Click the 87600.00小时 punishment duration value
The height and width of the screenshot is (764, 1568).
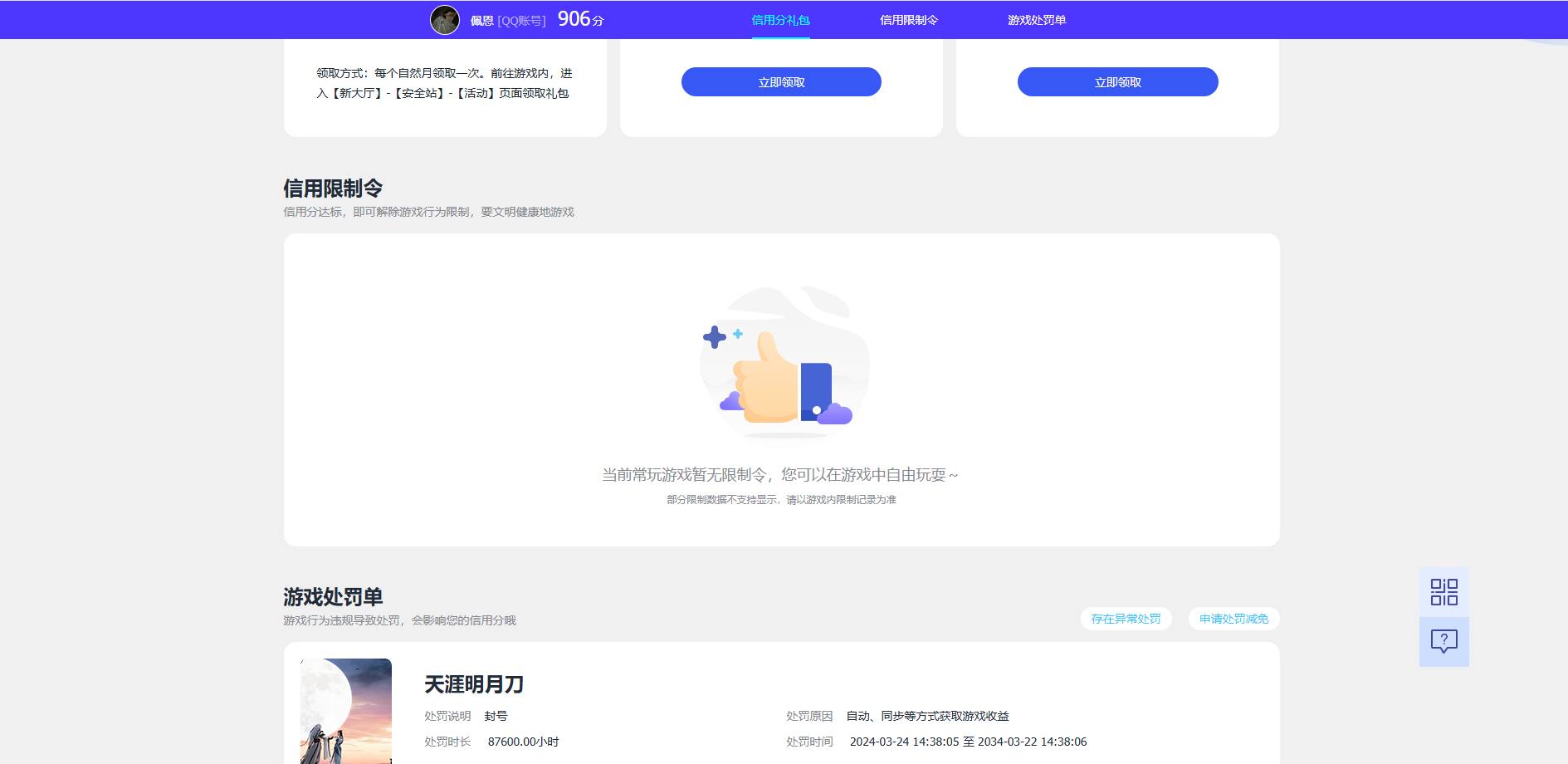[523, 742]
